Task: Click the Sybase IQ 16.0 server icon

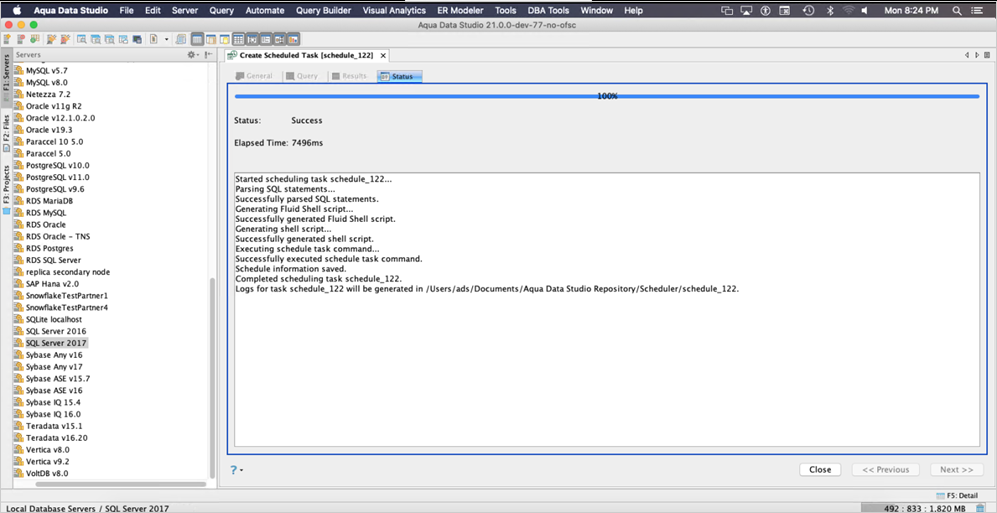Action: point(18,414)
